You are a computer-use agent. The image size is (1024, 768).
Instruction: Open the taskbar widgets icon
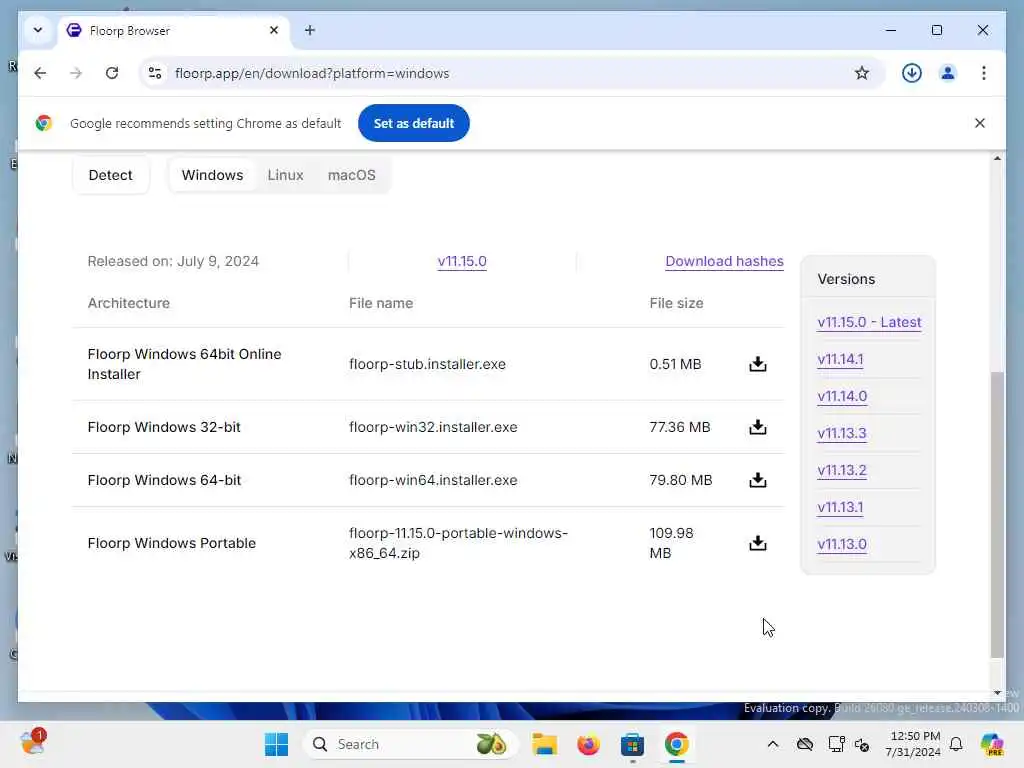click(x=33, y=743)
